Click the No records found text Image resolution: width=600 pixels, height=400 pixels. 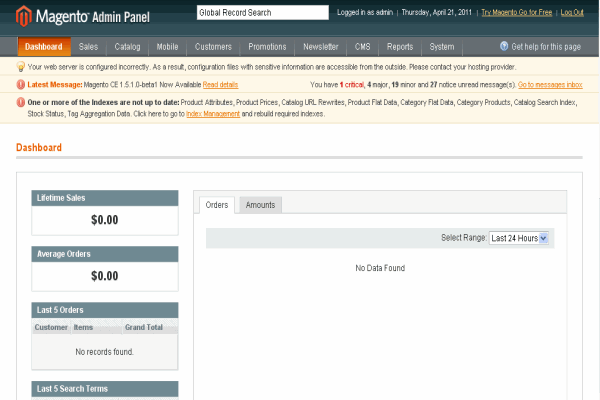coord(104,352)
